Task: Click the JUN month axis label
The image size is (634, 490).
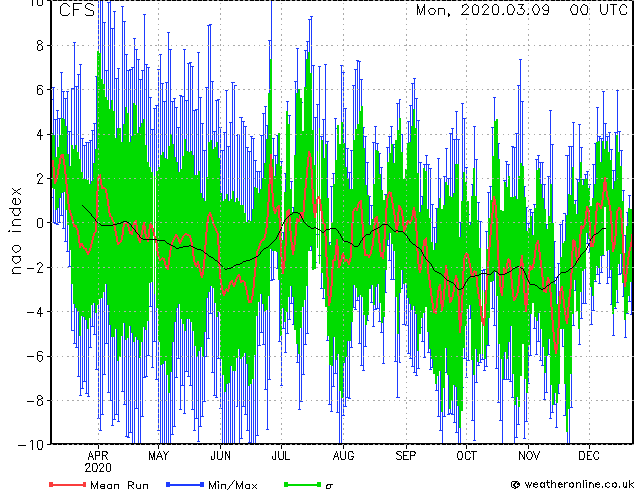Action: coord(221,456)
